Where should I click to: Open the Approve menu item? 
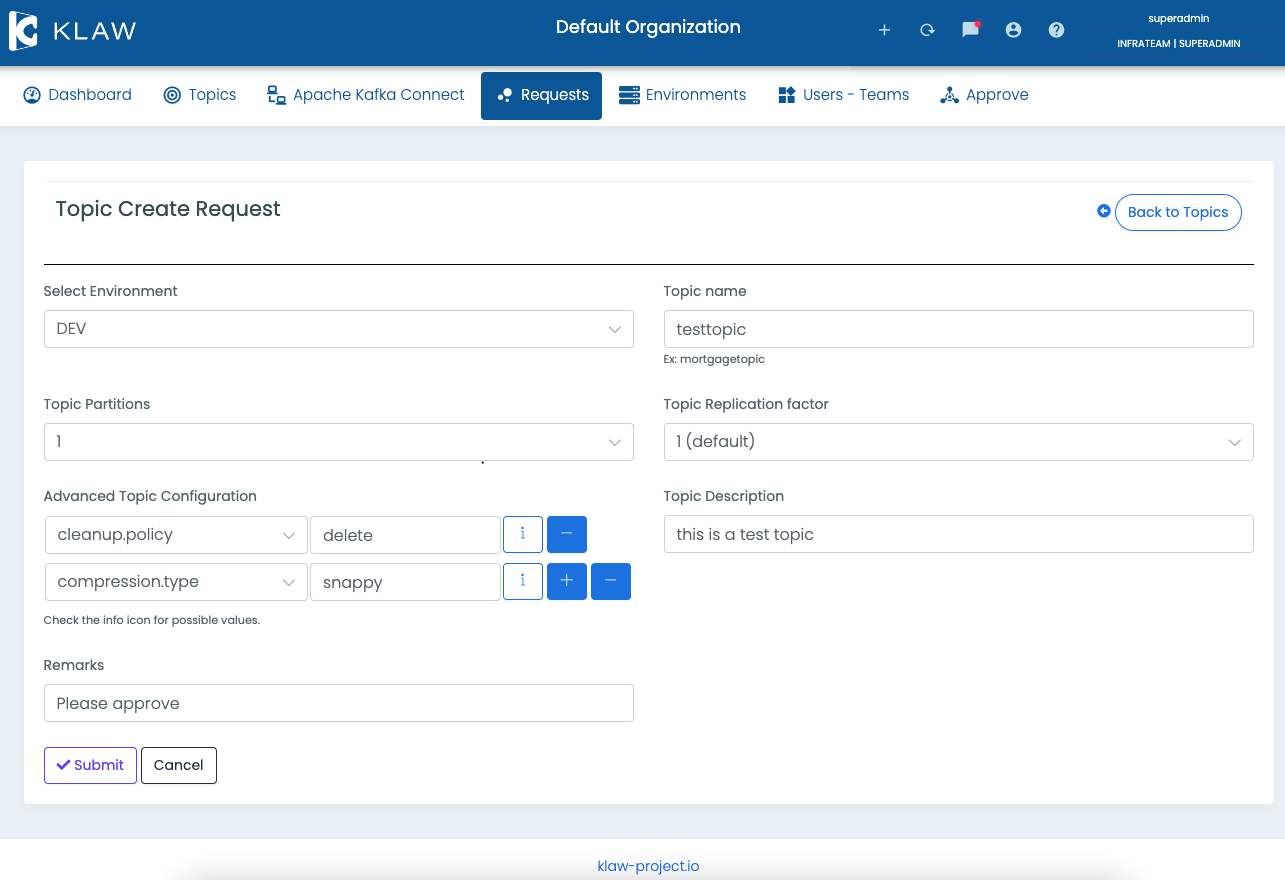(x=985, y=95)
